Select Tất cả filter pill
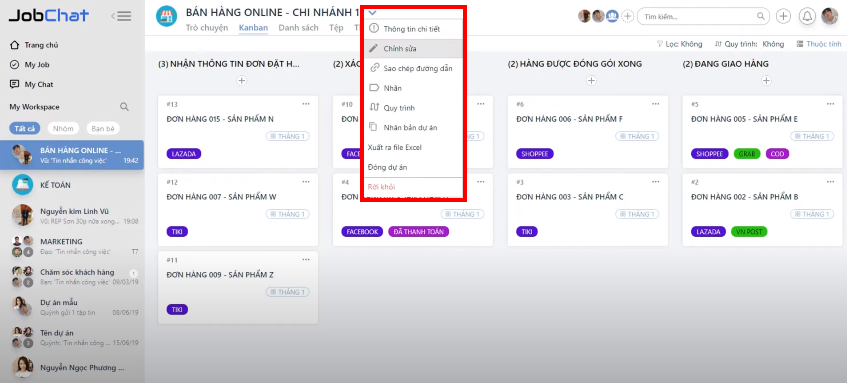 (x=24, y=129)
